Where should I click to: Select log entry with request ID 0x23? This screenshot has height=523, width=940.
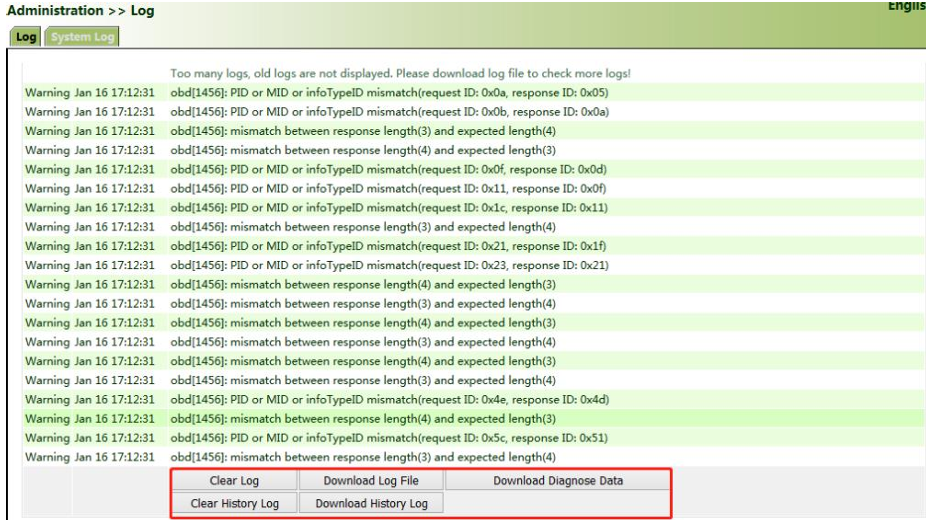(x=474, y=265)
